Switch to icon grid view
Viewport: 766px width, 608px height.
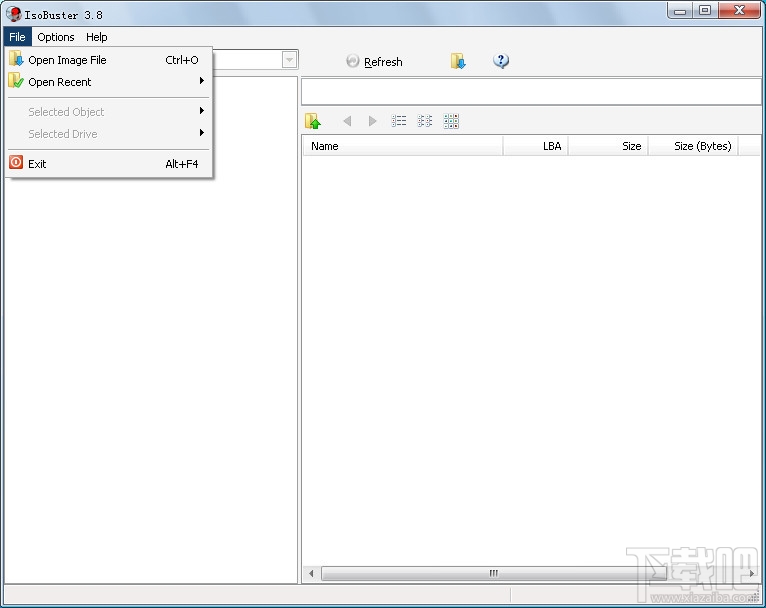point(451,121)
